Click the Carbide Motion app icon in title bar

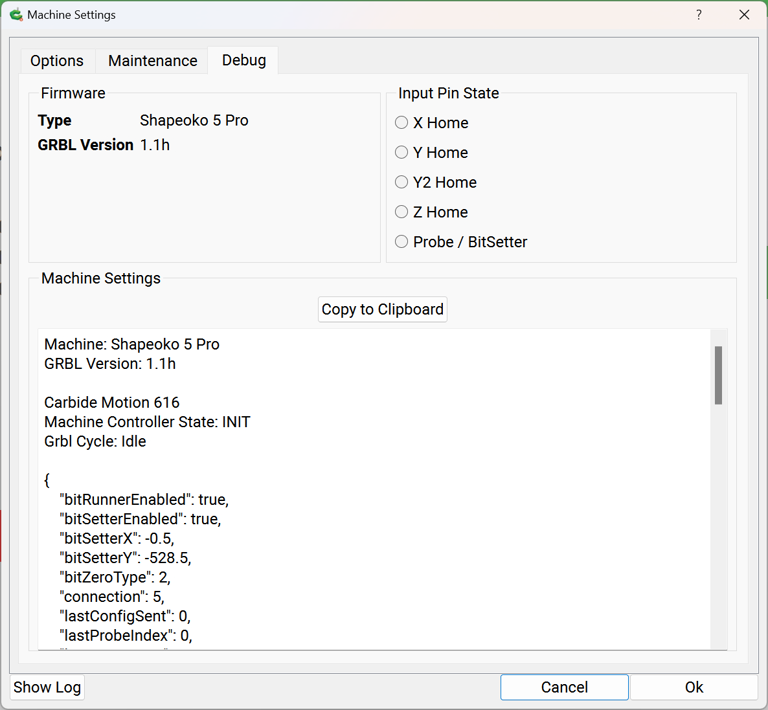click(x=15, y=15)
